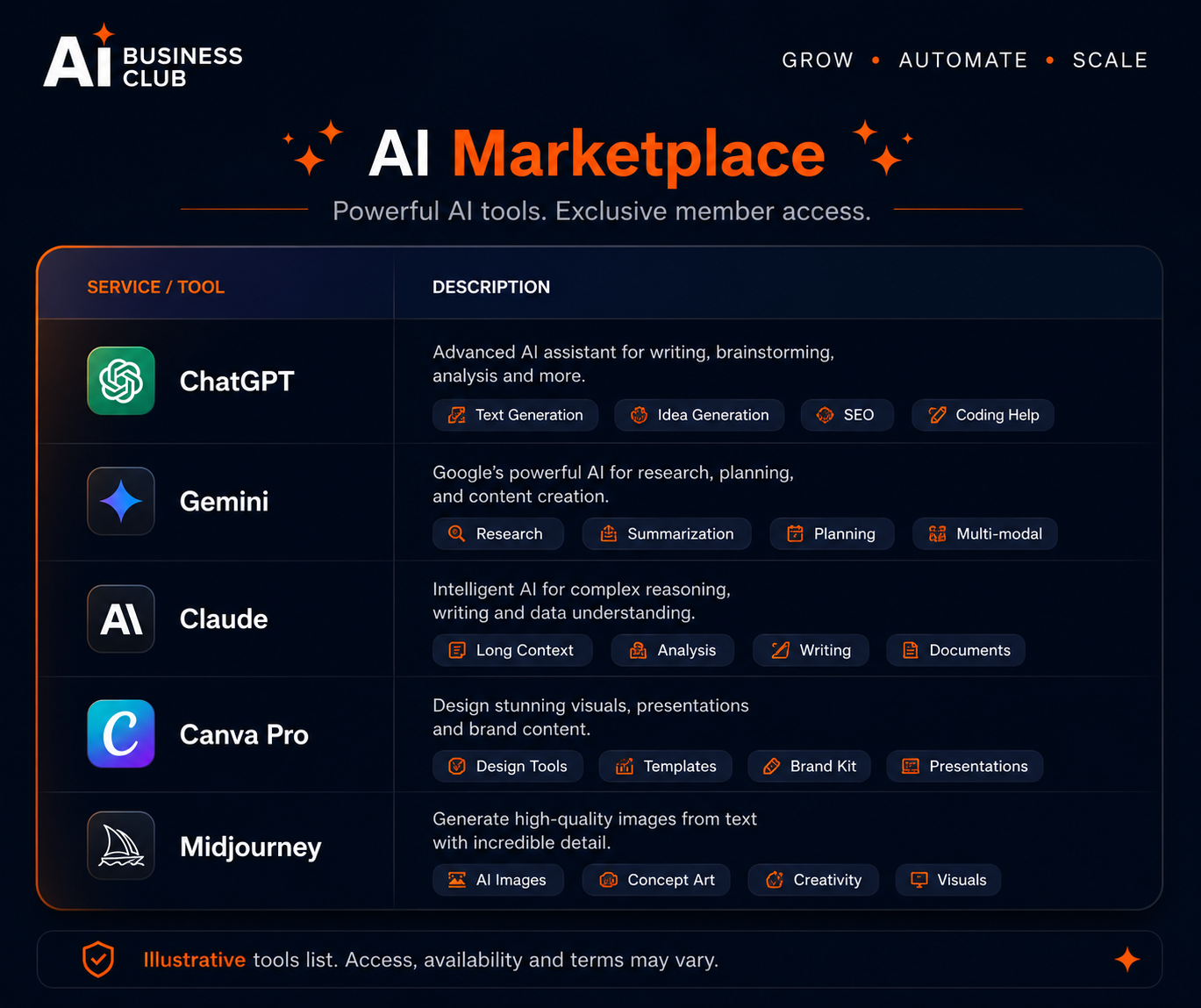Image resolution: width=1201 pixels, height=1008 pixels.
Task: Select the AI Images tag
Action: (x=497, y=880)
